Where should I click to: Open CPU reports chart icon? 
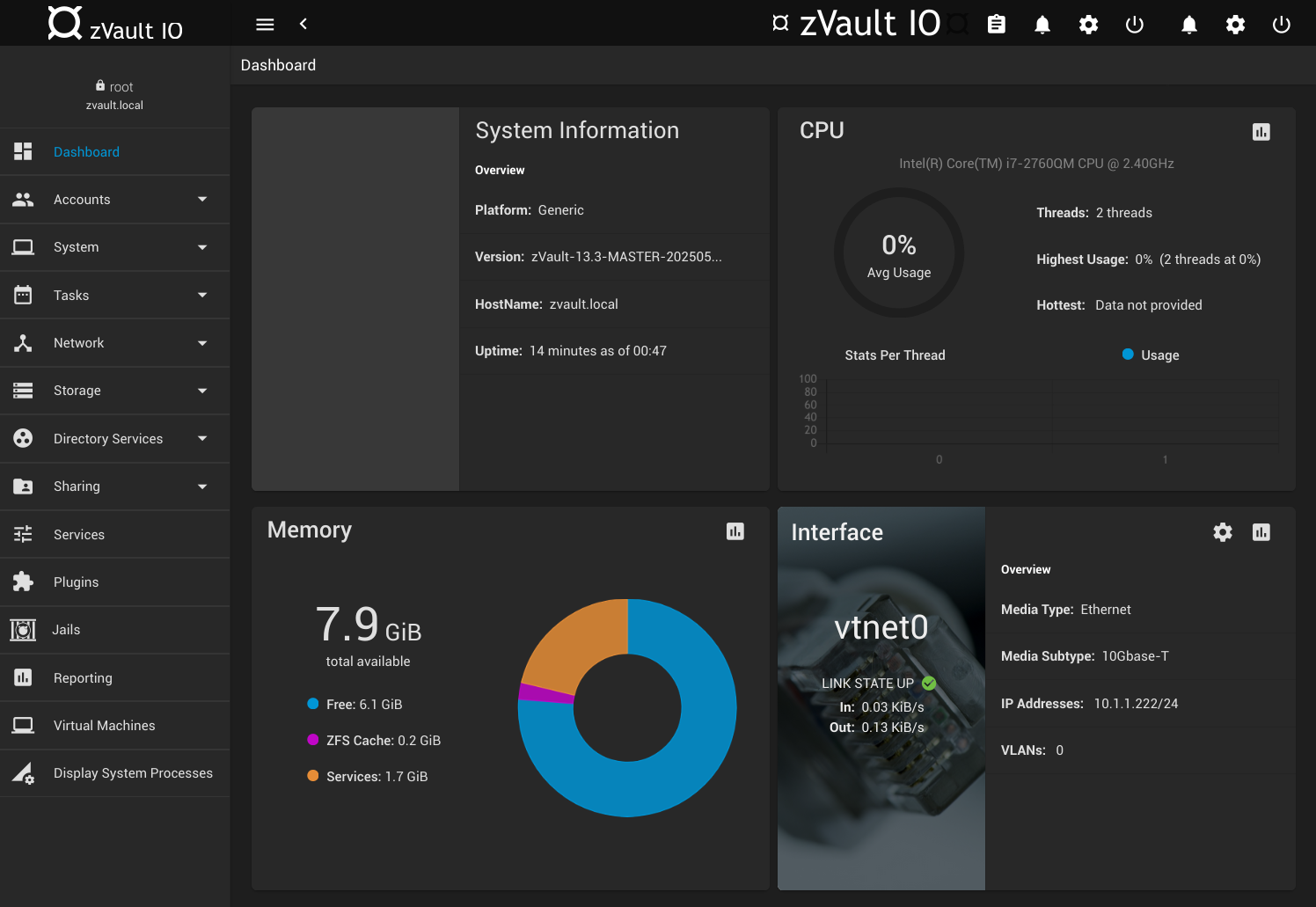pyautogui.click(x=1261, y=132)
